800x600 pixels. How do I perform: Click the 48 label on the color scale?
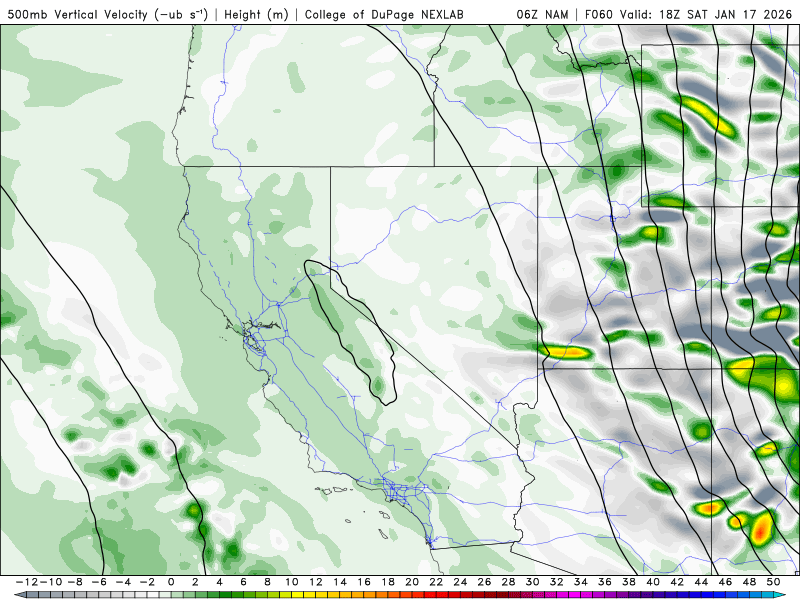[x=749, y=582]
